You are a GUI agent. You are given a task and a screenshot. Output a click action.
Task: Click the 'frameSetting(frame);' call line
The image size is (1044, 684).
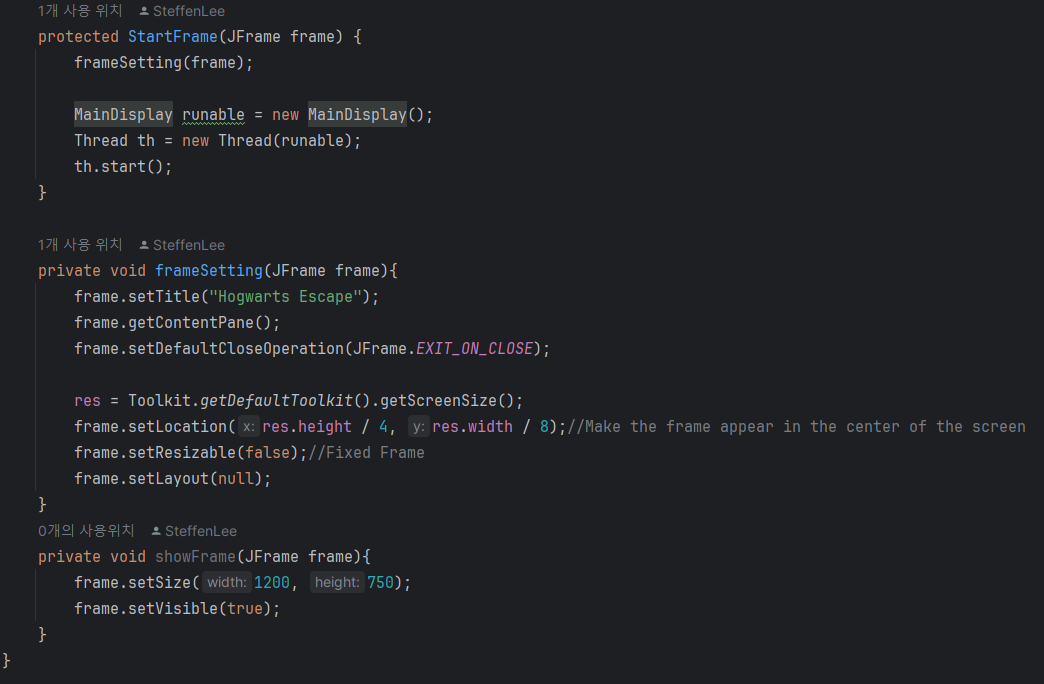164,63
